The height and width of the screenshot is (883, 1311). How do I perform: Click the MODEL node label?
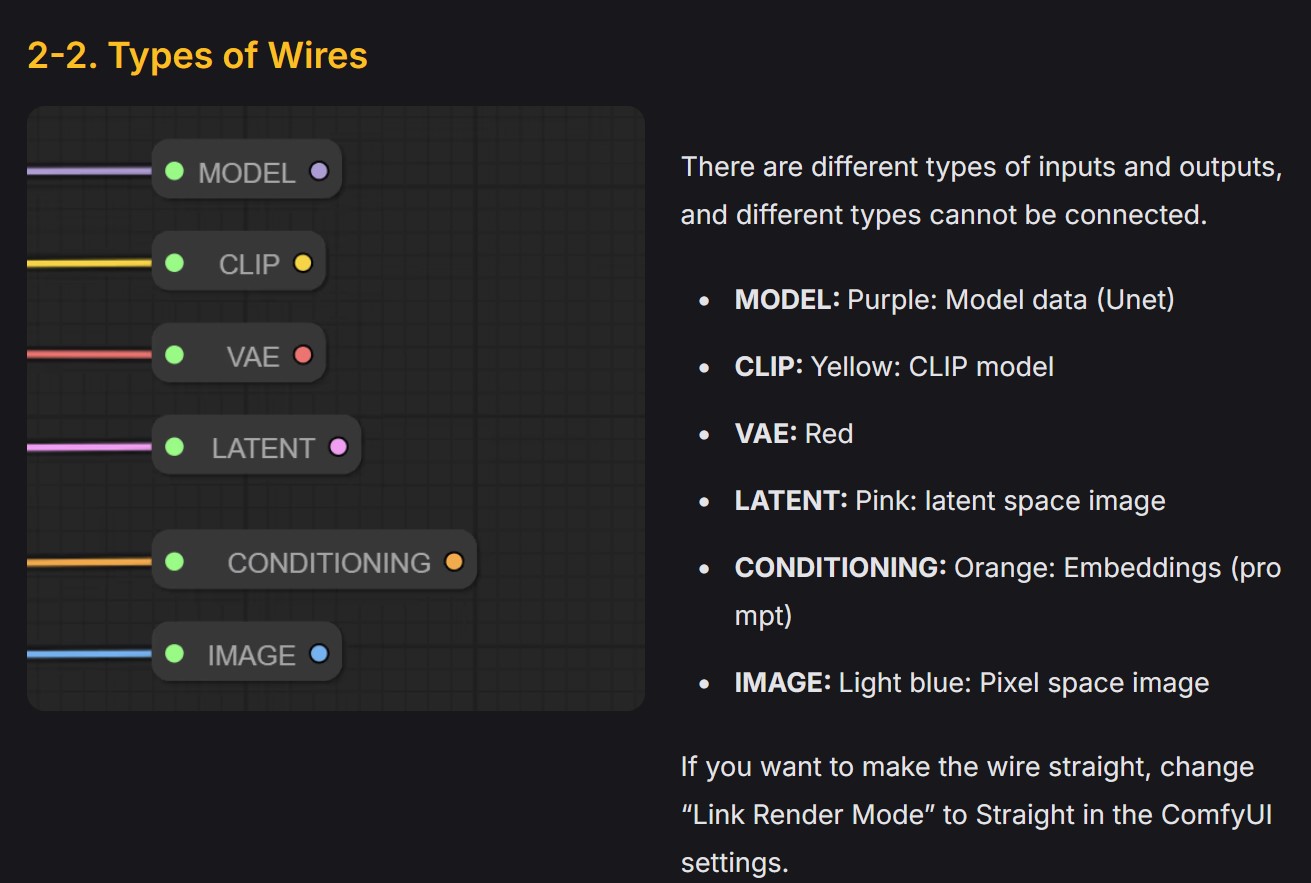247,173
